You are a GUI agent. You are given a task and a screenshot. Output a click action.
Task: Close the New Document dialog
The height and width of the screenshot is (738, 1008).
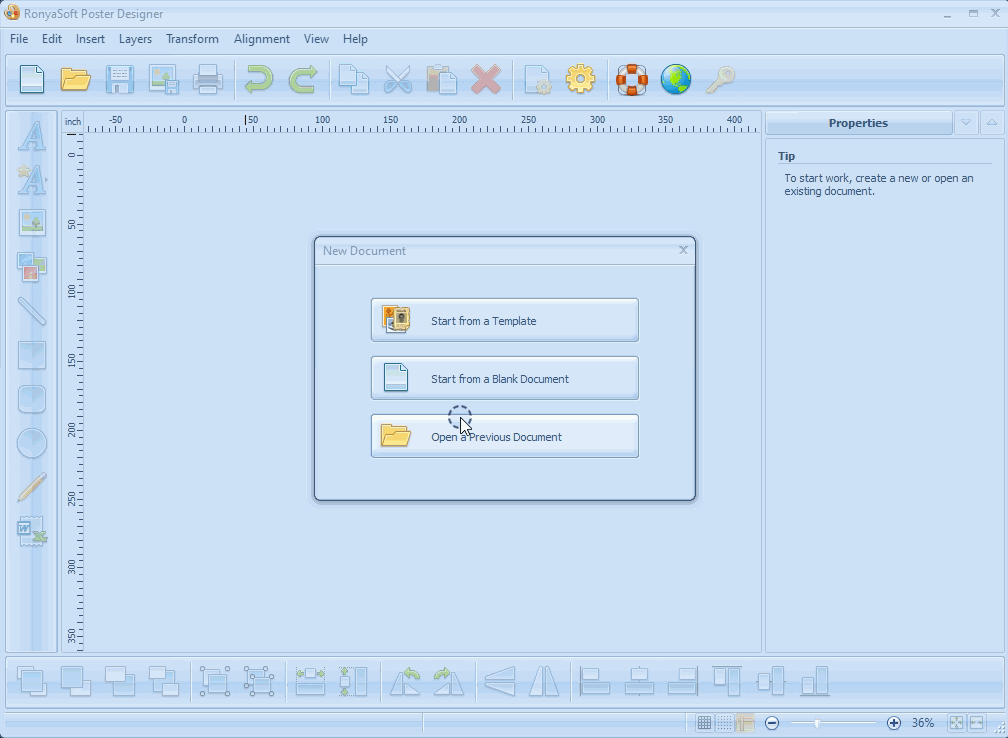(683, 250)
